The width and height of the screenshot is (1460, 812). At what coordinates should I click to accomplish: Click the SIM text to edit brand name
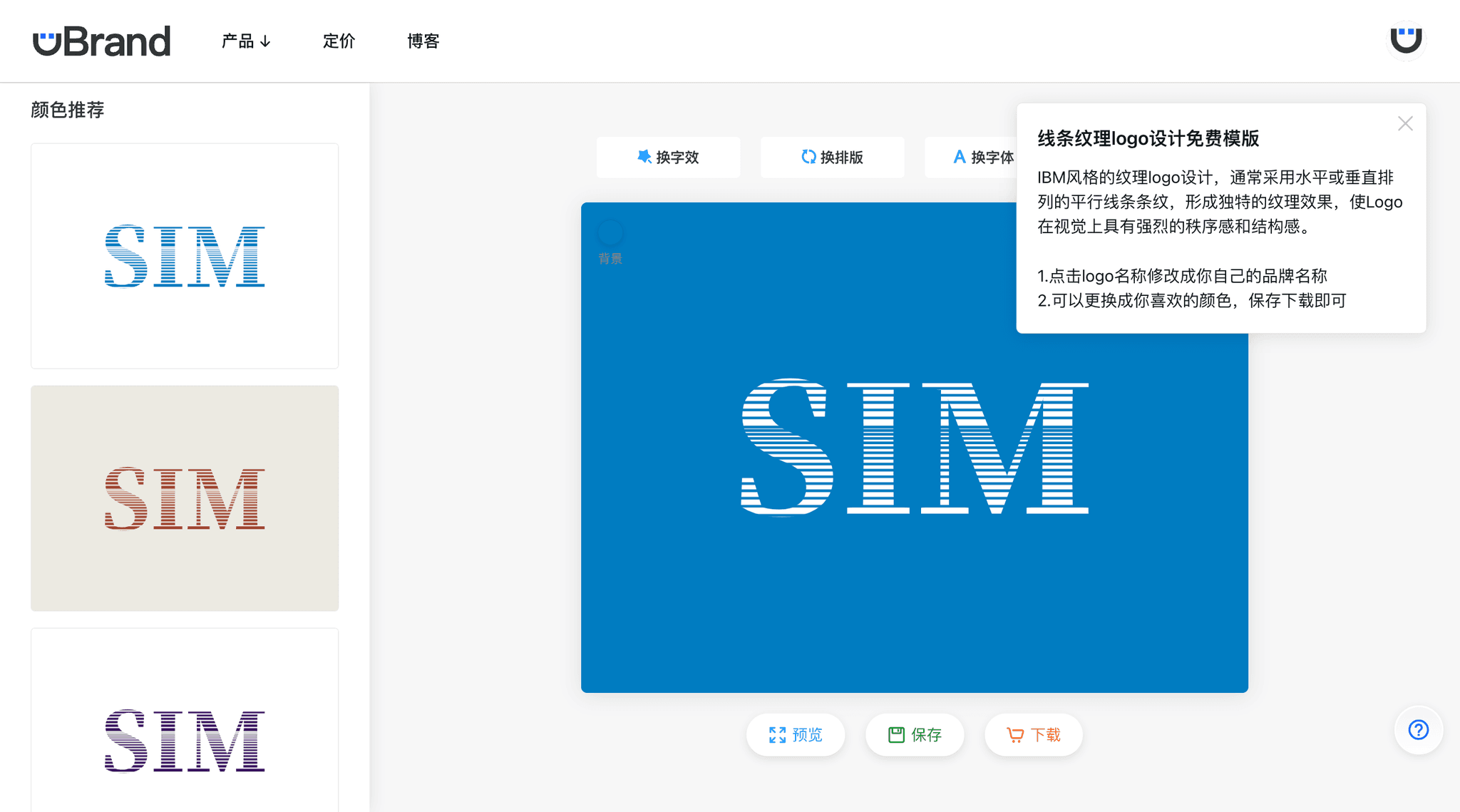(915, 448)
